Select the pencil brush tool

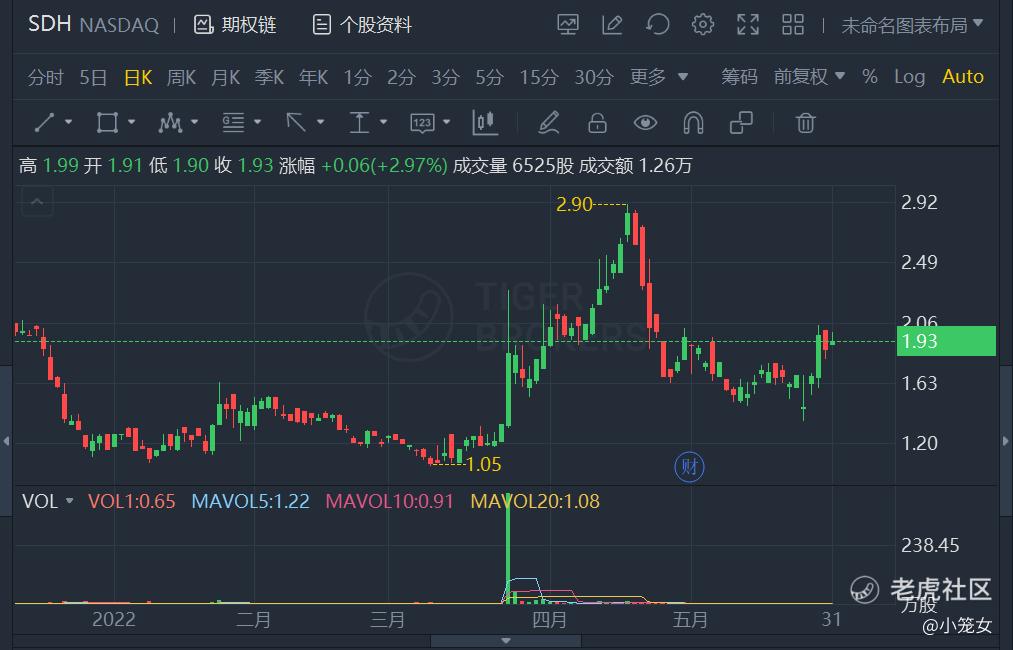[548, 122]
